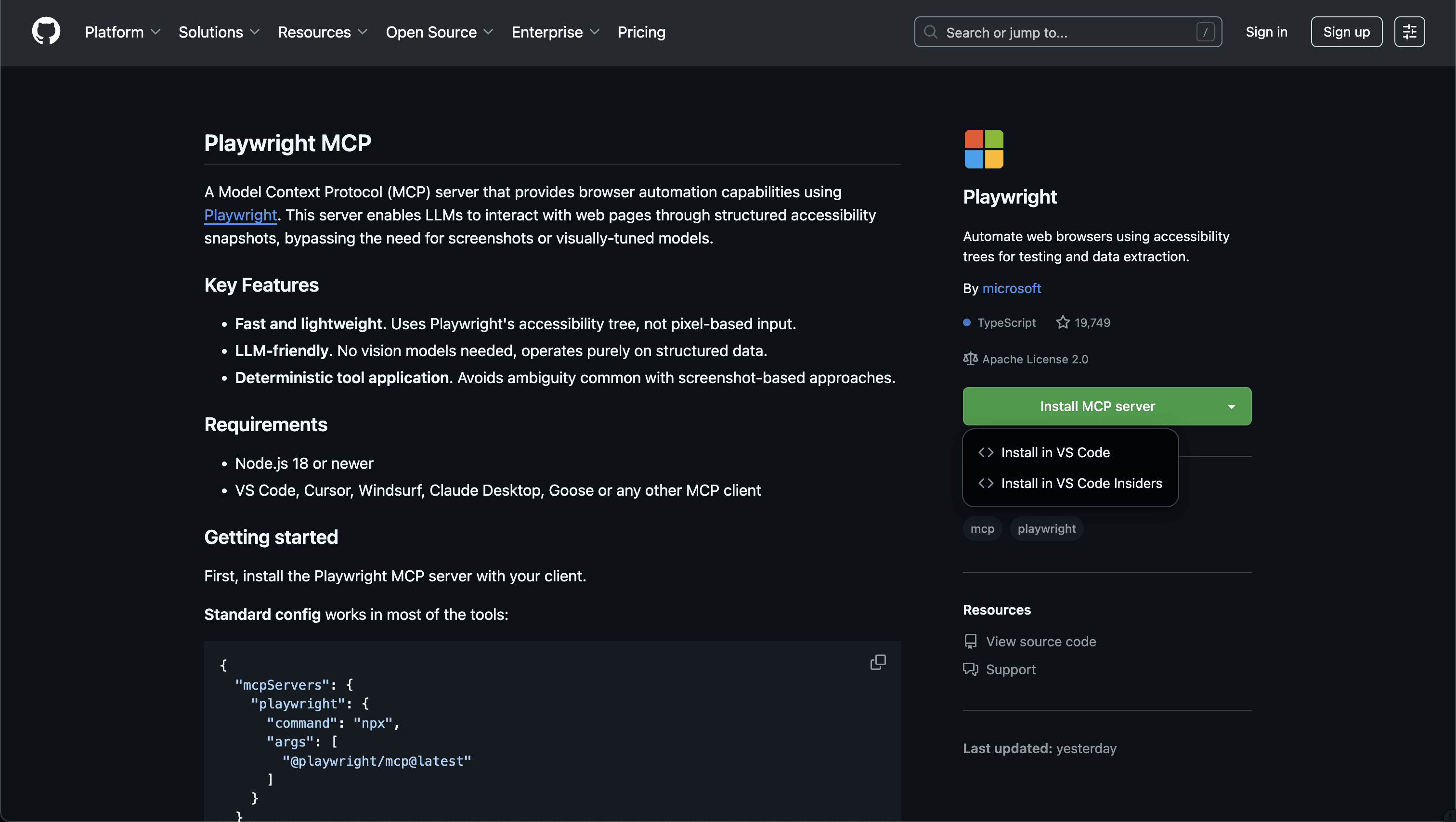This screenshot has height=822, width=1456.
Task: Click "First, install the Playwright MCP server" sentence
Action: [395, 576]
